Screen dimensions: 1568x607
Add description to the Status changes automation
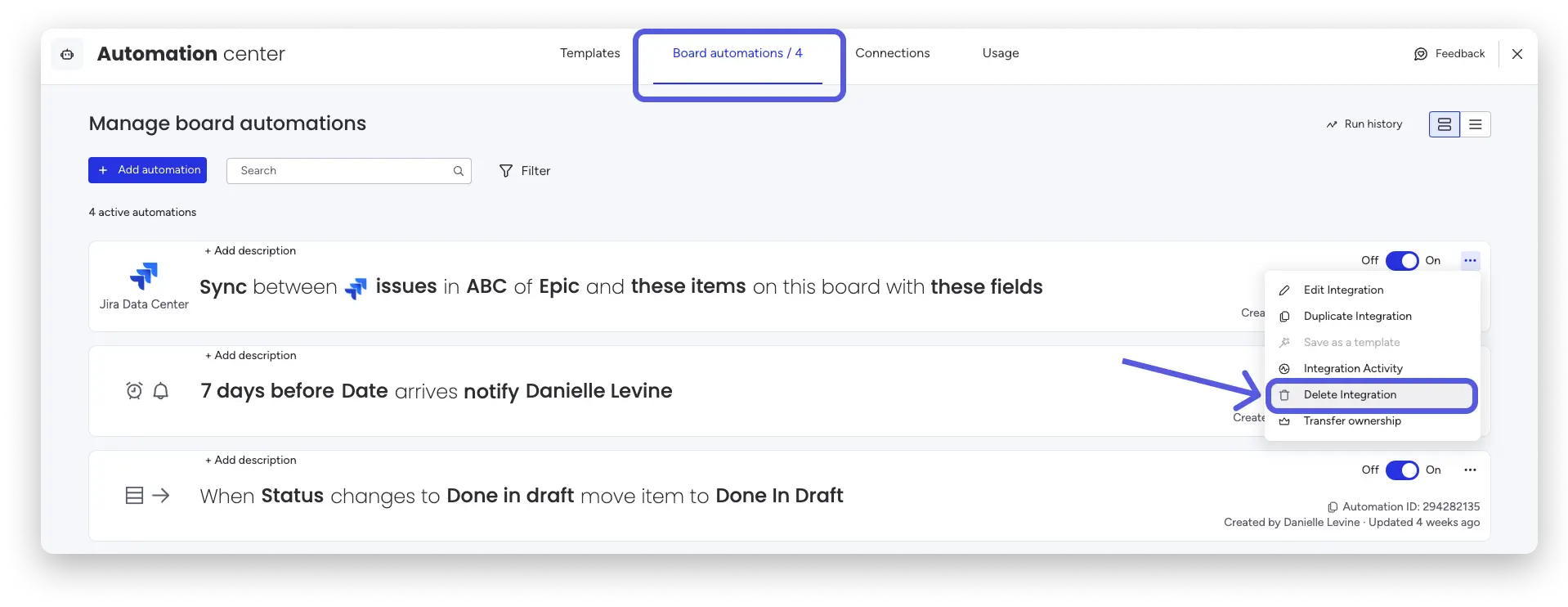[x=250, y=461]
